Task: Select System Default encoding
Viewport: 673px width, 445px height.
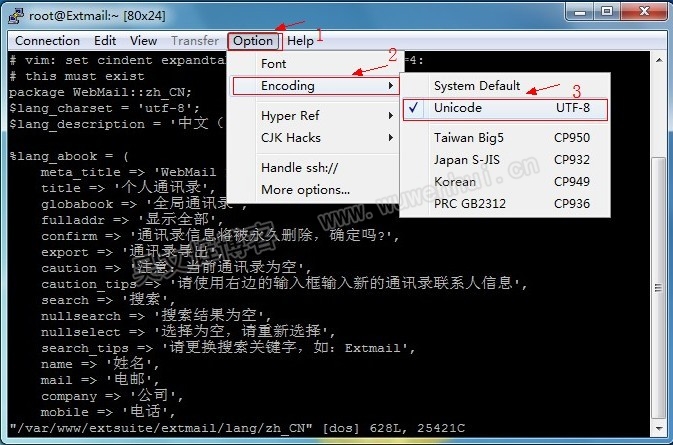Action: (x=477, y=86)
